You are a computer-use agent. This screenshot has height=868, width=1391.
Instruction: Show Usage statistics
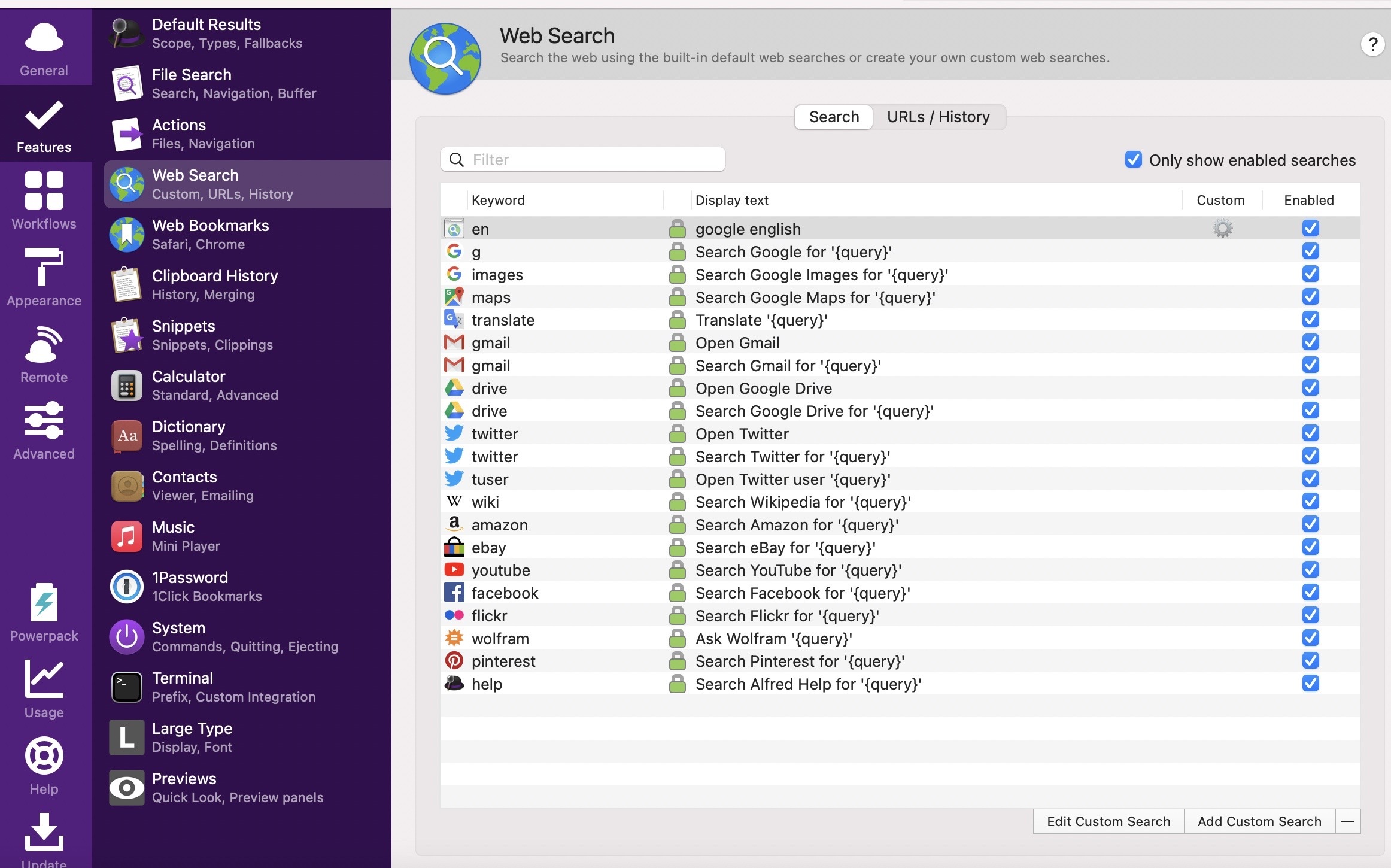point(44,688)
